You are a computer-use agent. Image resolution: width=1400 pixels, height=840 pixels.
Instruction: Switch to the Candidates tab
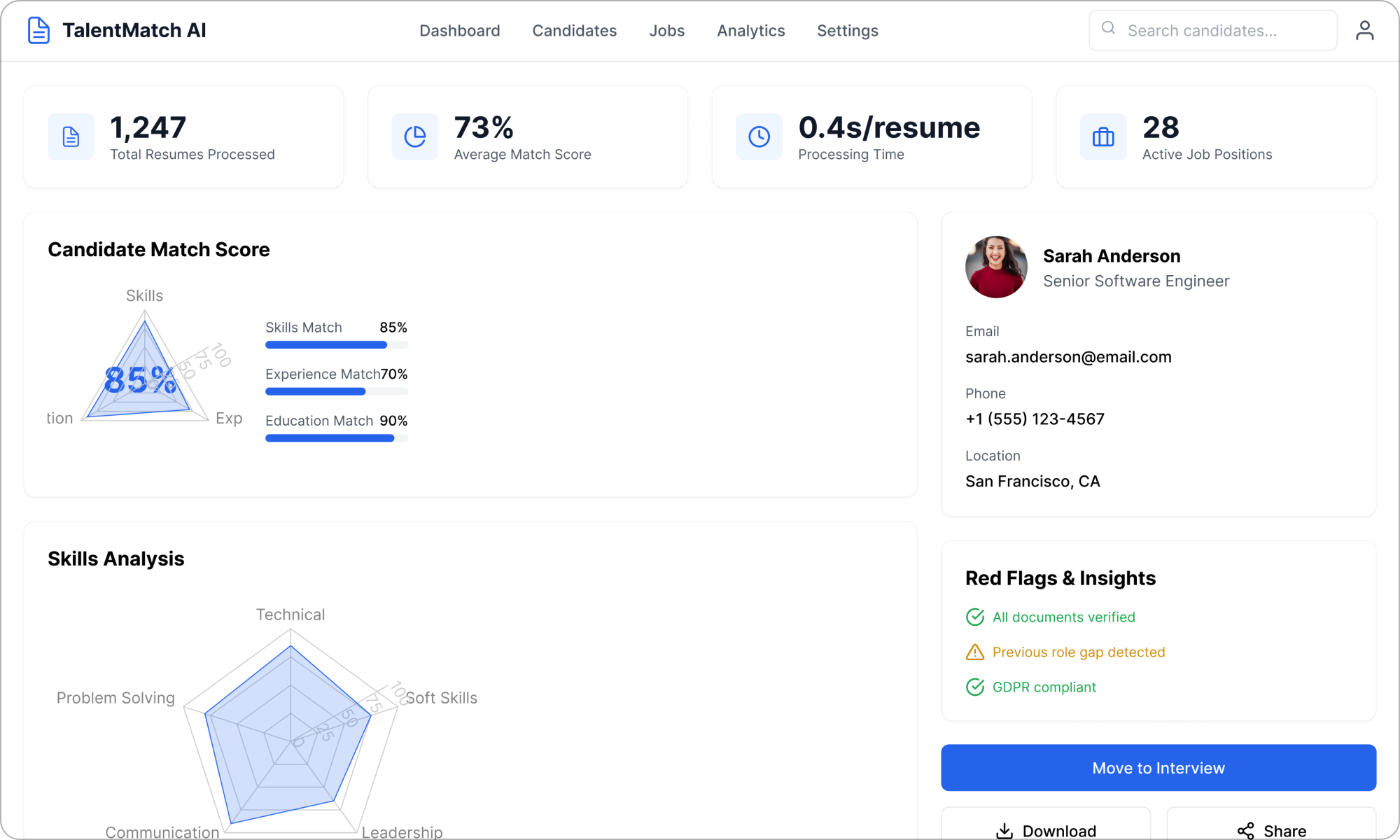574,30
